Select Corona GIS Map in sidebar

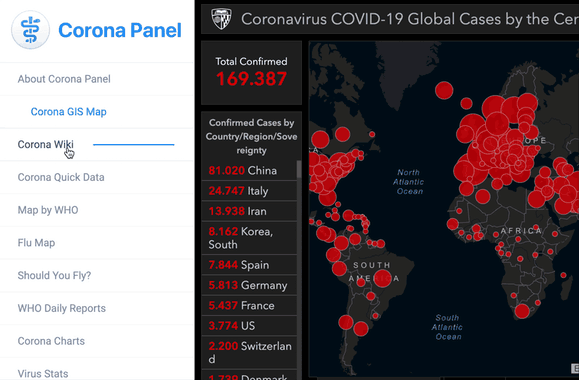click(x=68, y=112)
